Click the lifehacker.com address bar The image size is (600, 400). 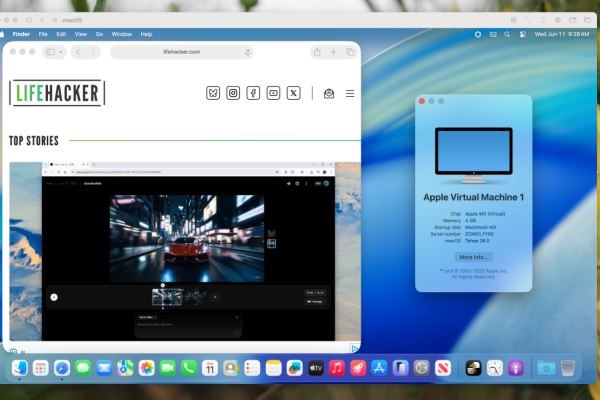pos(182,52)
